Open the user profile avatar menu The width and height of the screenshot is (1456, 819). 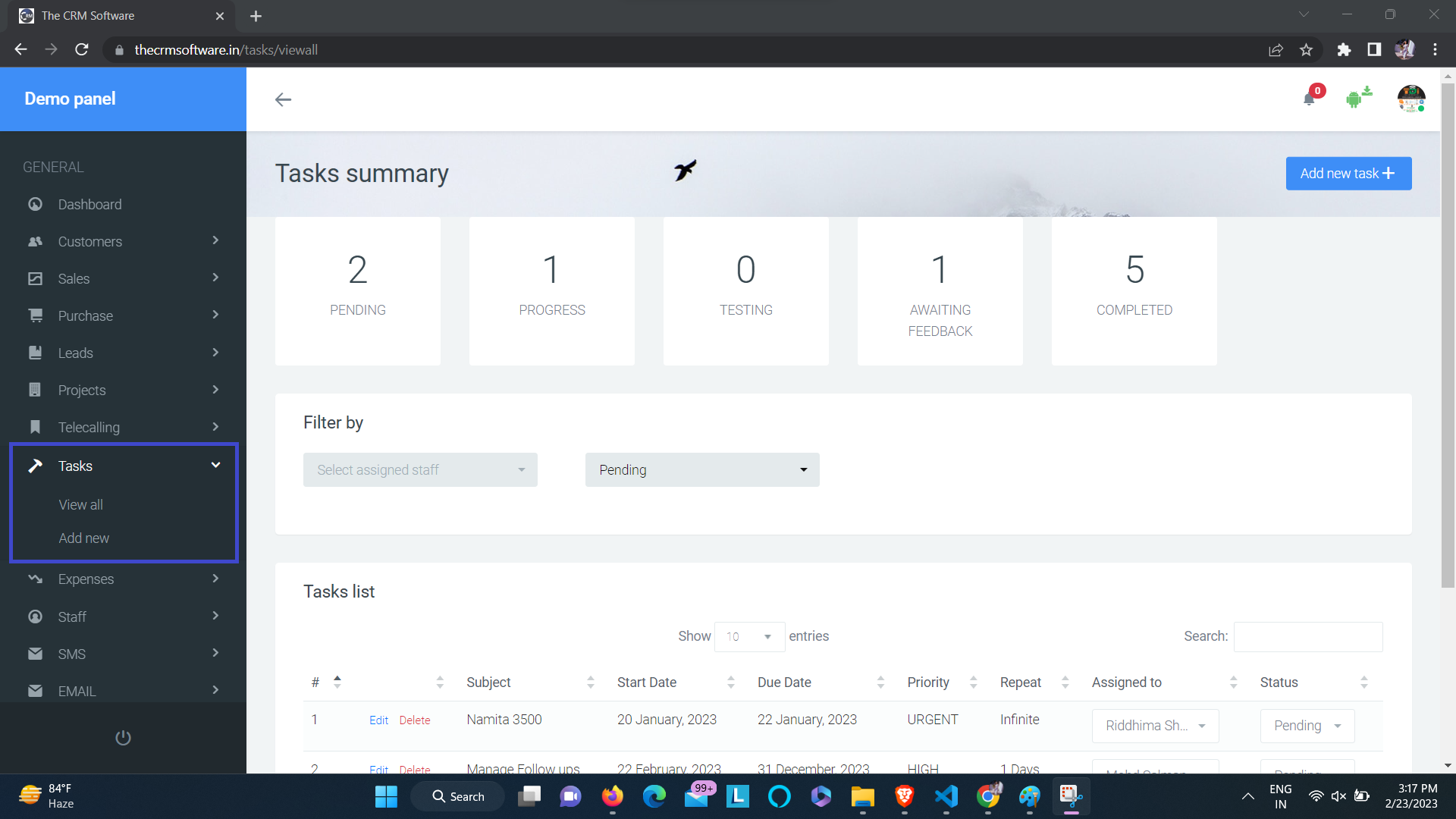[x=1410, y=99]
